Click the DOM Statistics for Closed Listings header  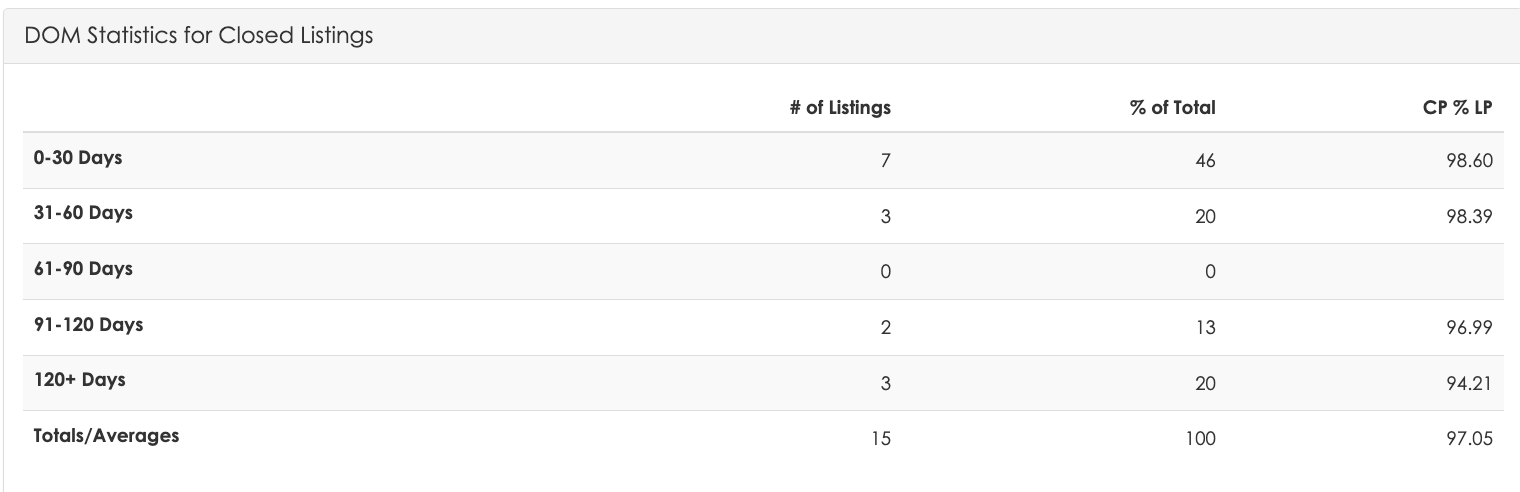[x=199, y=36]
